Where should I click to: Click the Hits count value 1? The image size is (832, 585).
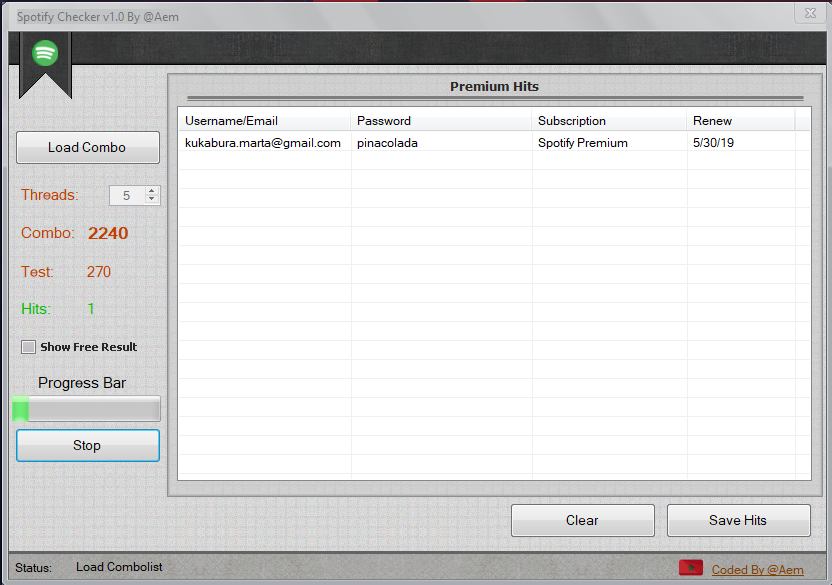91,309
